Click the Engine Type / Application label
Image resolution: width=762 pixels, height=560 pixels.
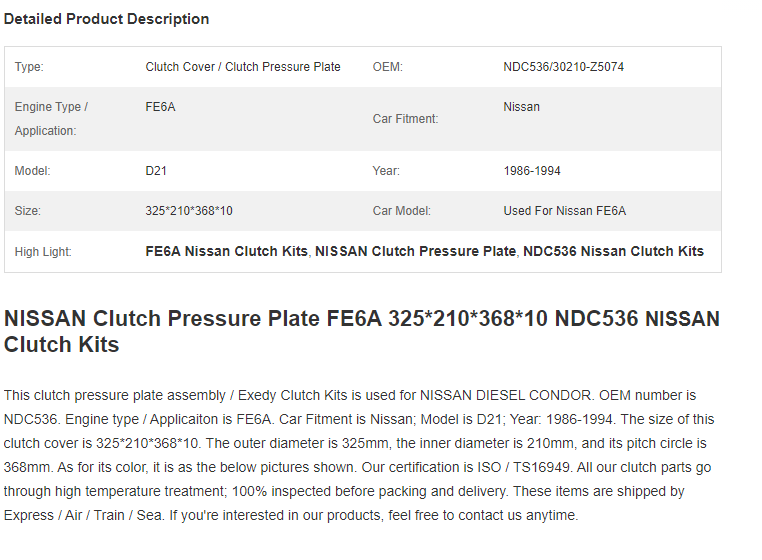click(x=51, y=119)
